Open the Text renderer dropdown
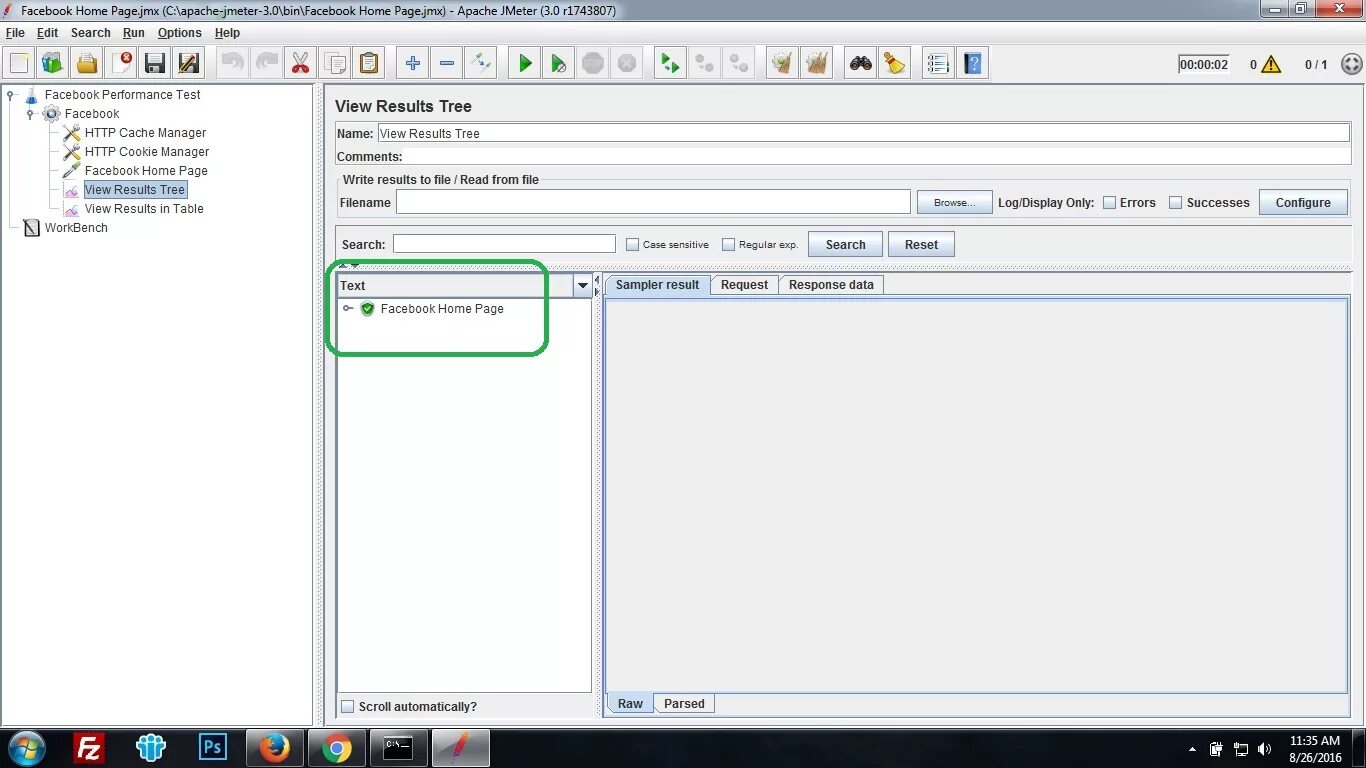The width and height of the screenshot is (1366, 768). pos(583,286)
